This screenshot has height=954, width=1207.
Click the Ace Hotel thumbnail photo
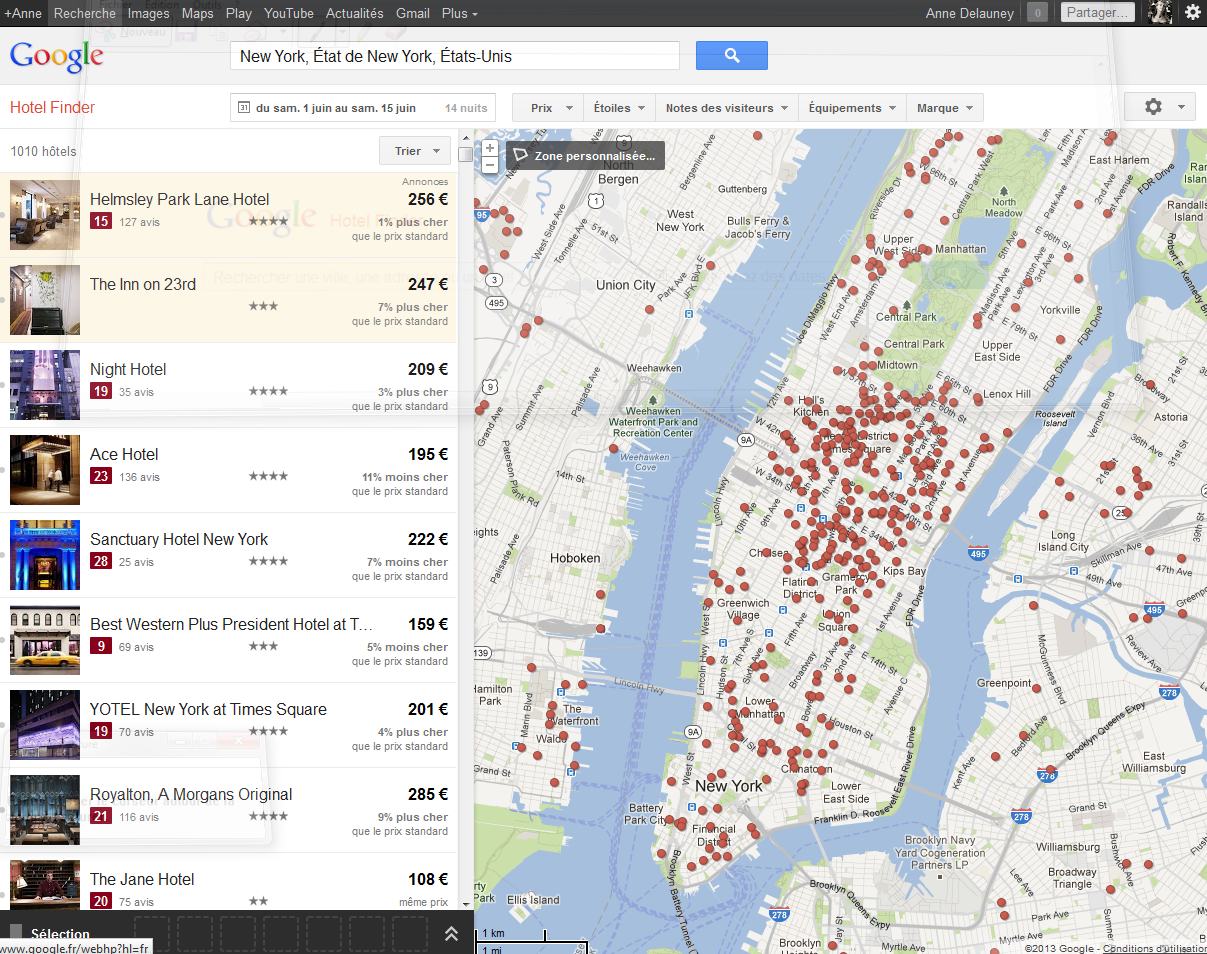pos(45,470)
